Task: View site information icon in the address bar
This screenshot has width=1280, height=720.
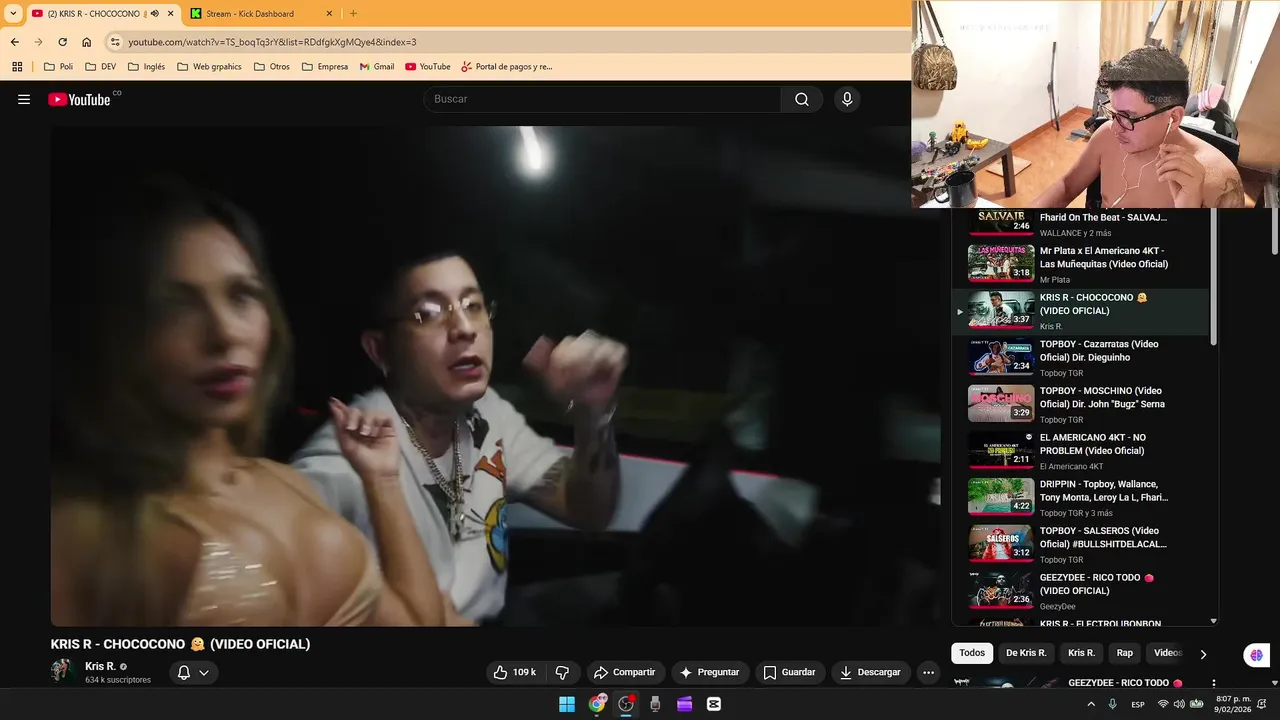Action: tap(115, 42)
